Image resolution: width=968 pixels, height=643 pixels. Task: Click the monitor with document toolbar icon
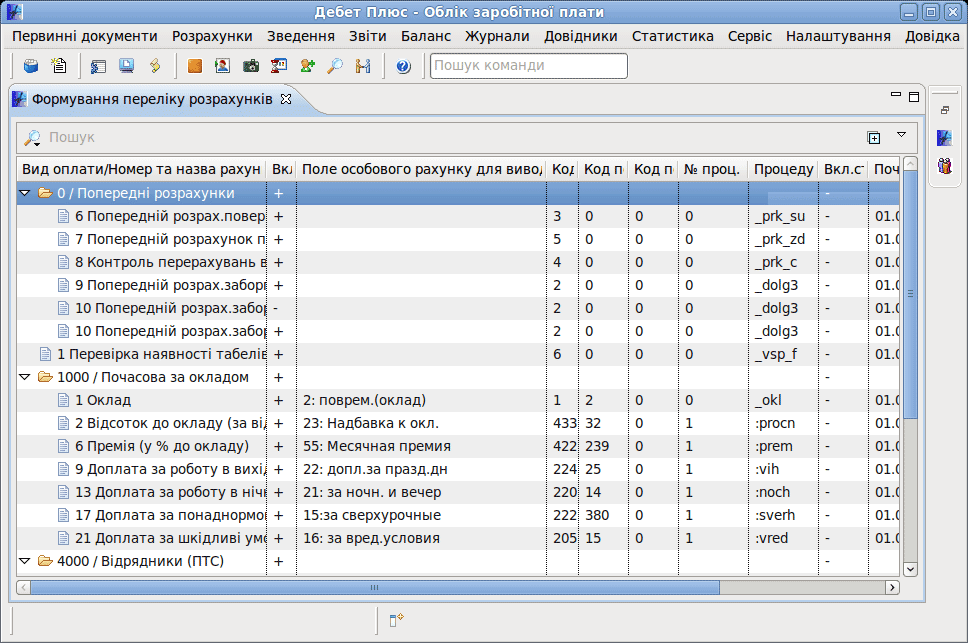click(127, 65)
